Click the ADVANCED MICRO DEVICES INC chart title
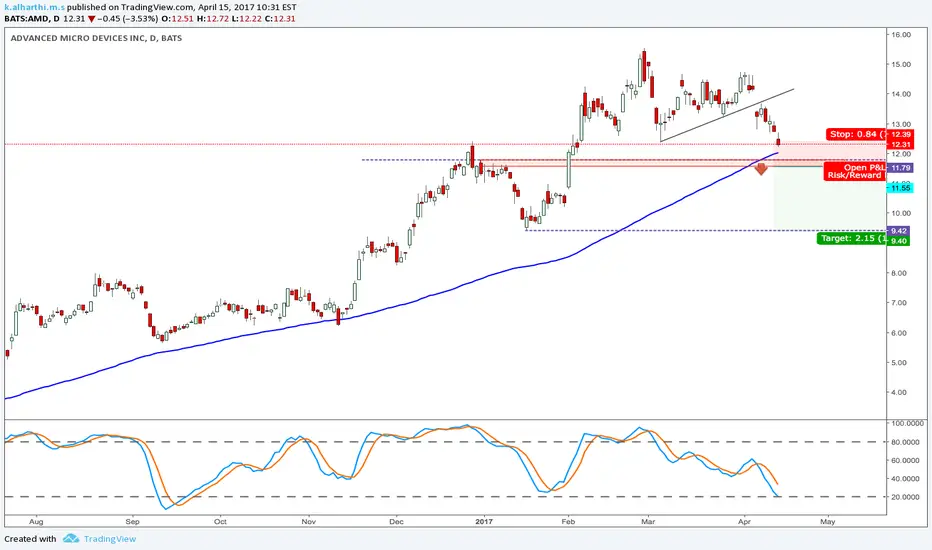932x550 pixels. pyautogui.click(x=96, y=38)
